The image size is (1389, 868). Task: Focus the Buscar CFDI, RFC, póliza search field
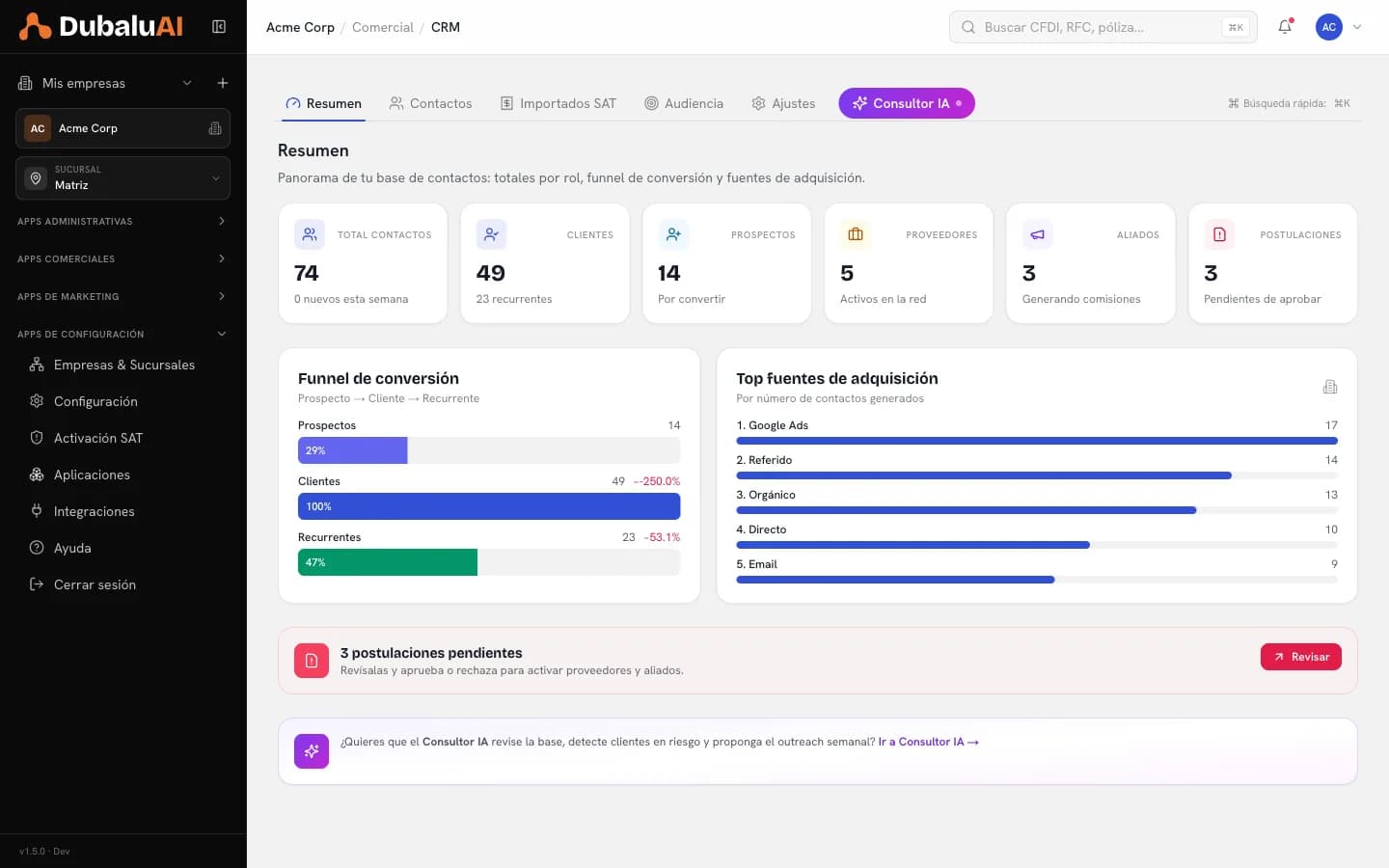pos(1103,27)
